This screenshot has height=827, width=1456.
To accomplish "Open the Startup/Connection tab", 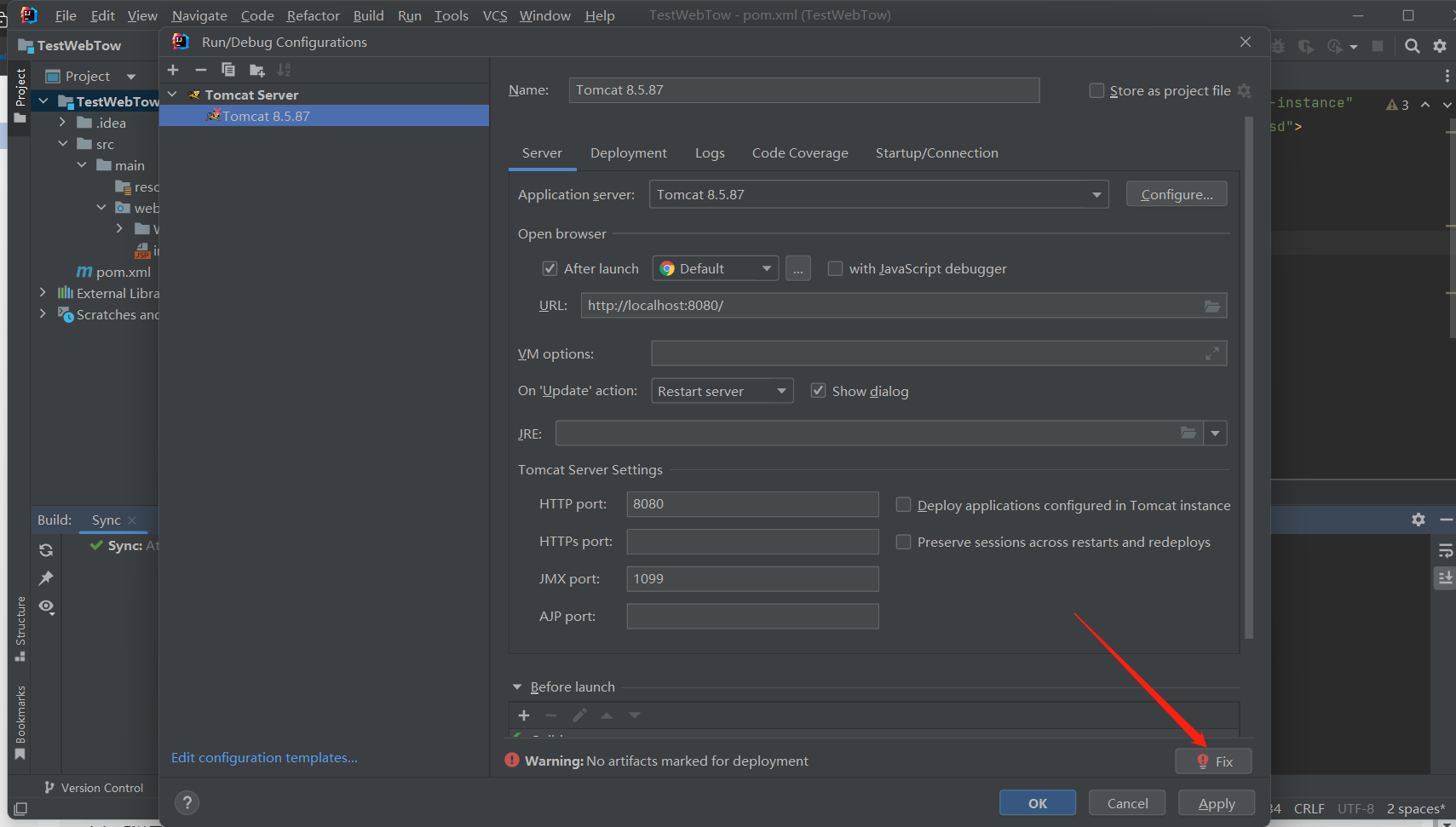I will point(937,153).
